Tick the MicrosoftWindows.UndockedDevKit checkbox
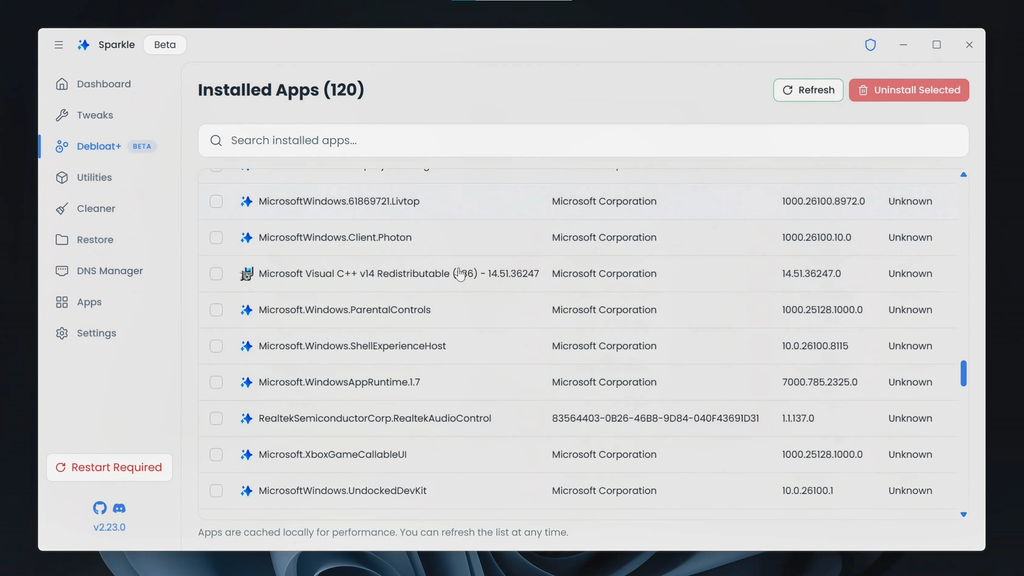This screenshot has height=576, width=1024. (216, 490)
